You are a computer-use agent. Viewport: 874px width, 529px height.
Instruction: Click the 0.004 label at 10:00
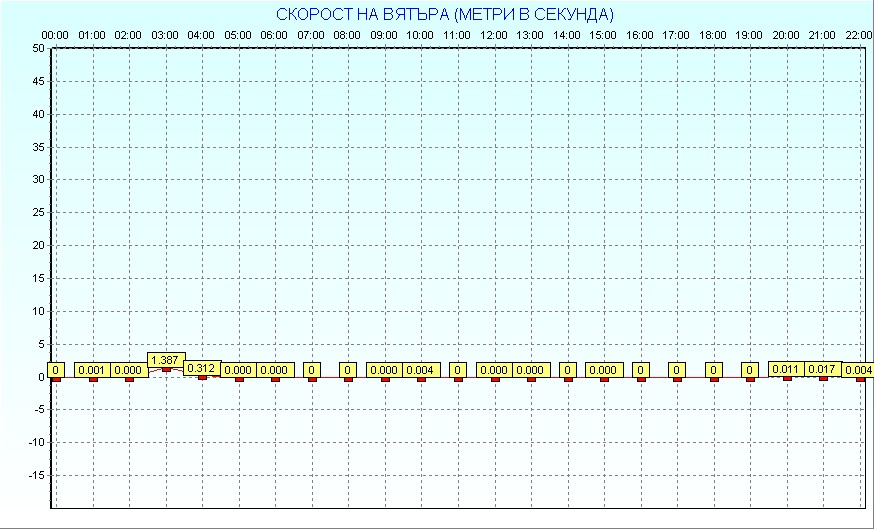[x=421, y=370]
